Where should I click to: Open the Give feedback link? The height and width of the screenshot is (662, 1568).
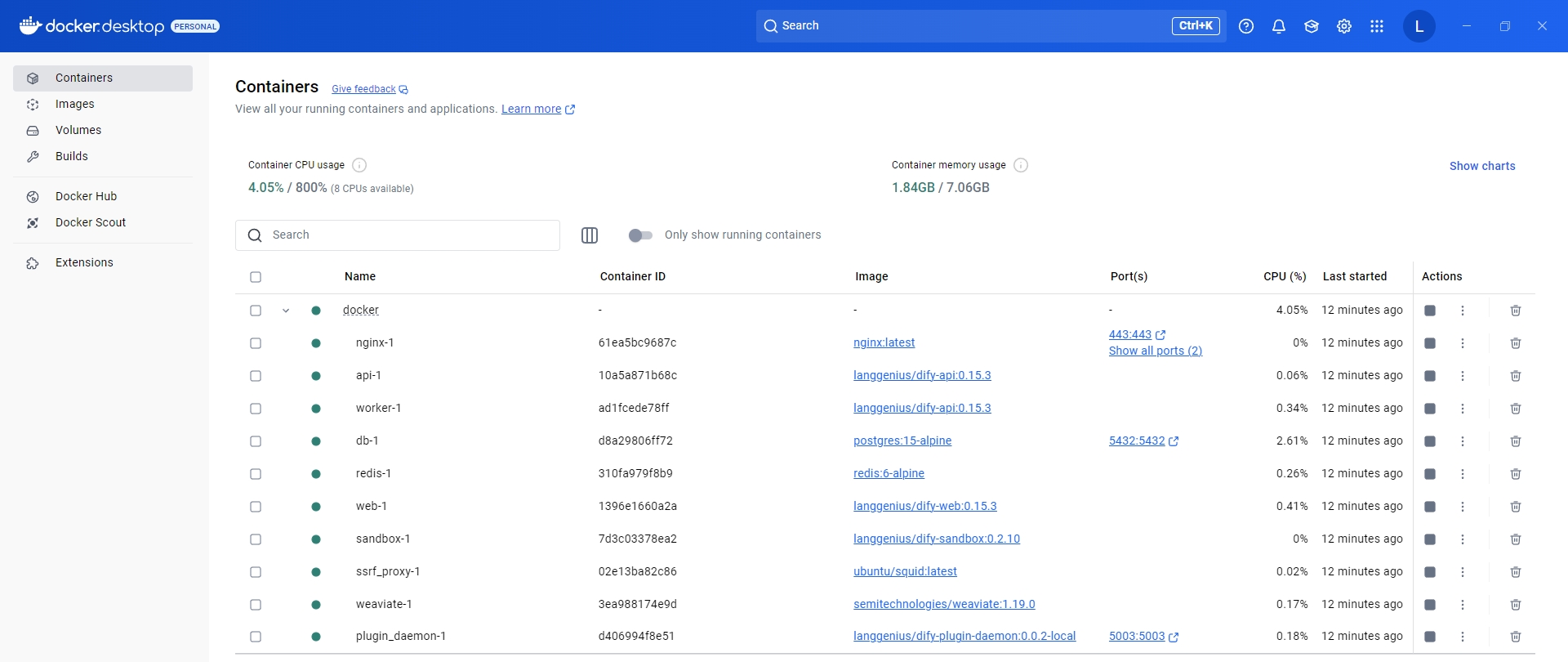coord(370,89)
